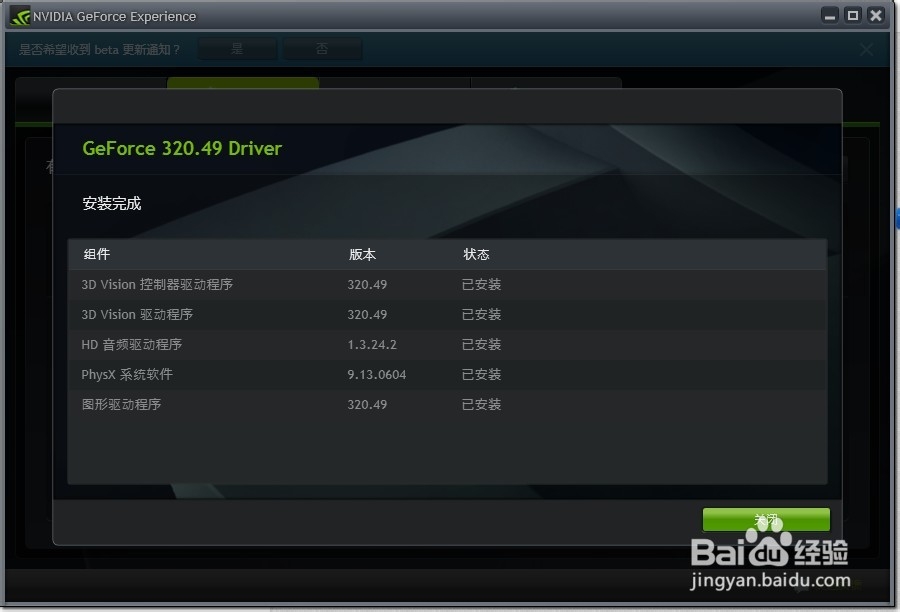This screenshot has width=900, height=612.
Task: Maximize the GeForce Experience window
Action: (x=853, y=16)
